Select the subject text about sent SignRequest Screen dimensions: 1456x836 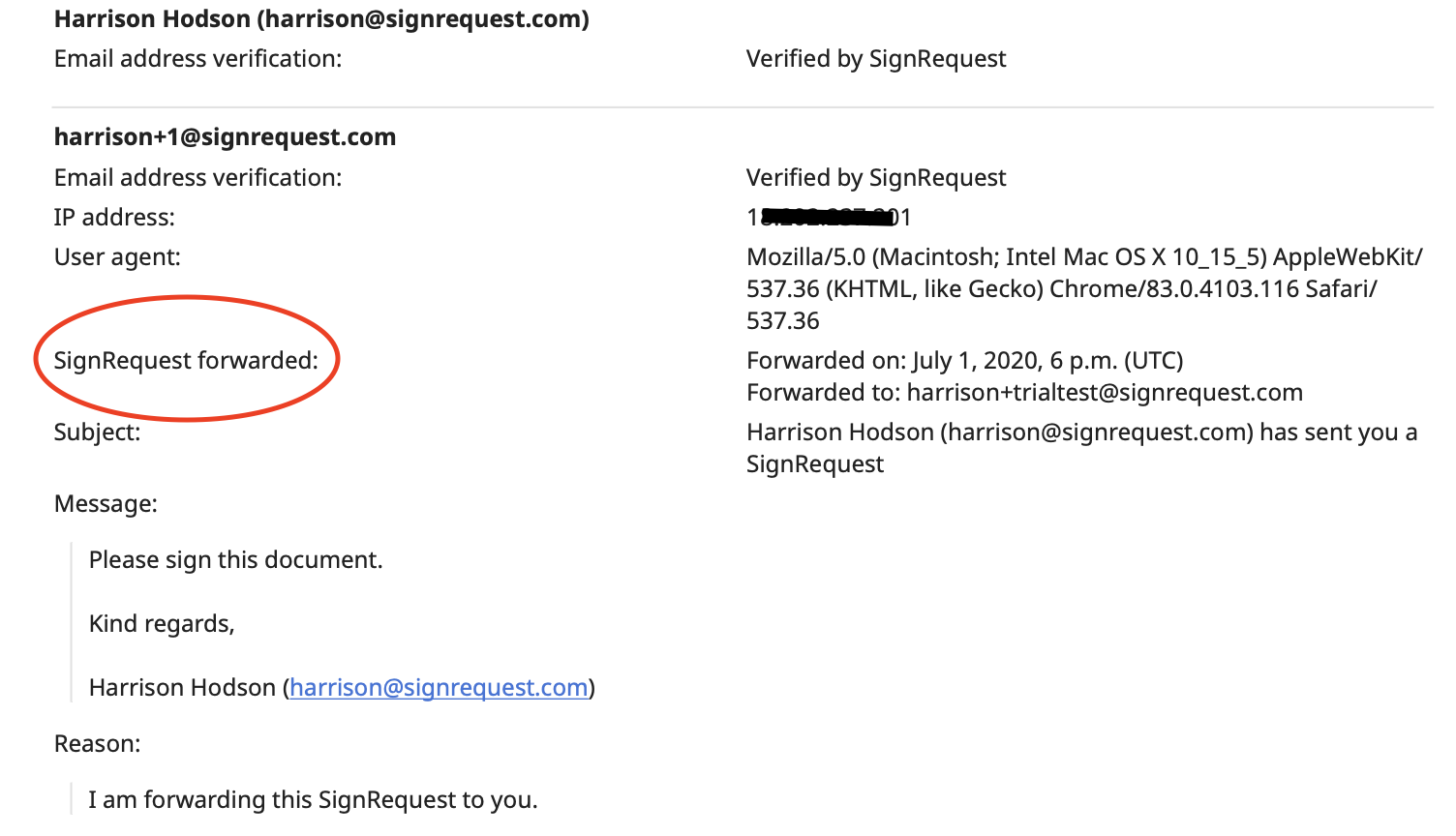coord(1081,448)
